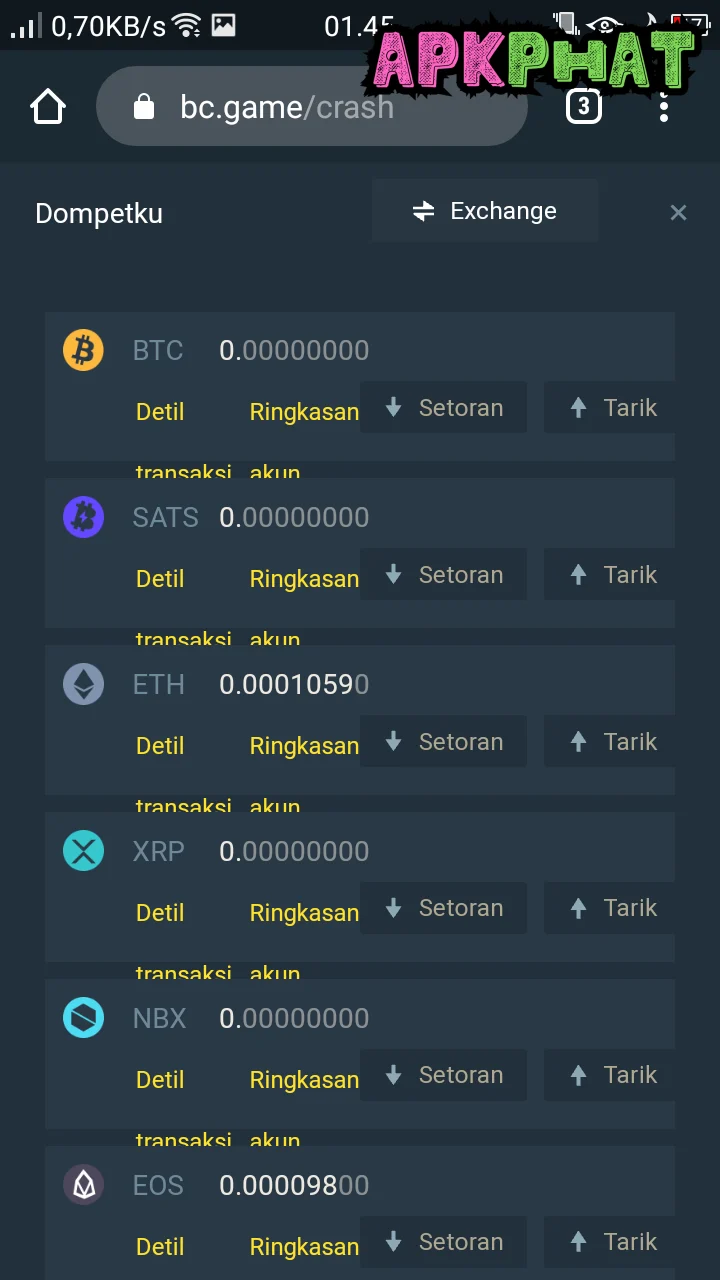Open the browser tab switcher showing 3
The height and width of the screenshot is (1280, 720).
(584, 106)
